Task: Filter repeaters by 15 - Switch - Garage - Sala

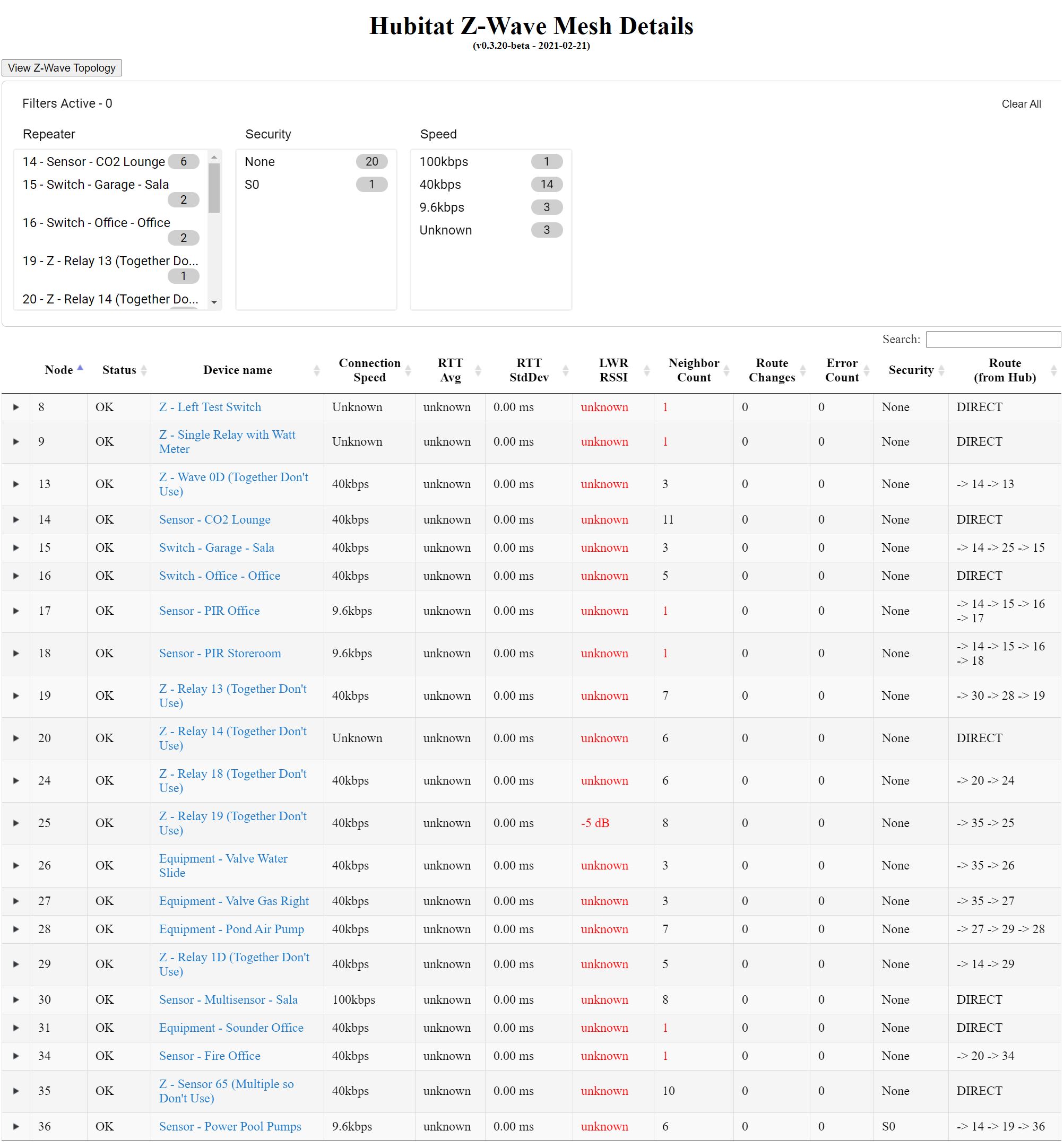Action: [111, 192]
